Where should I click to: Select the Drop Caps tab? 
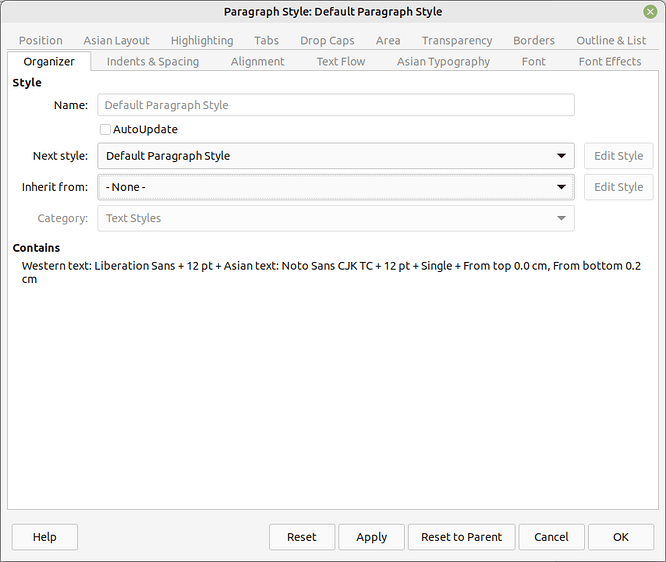click(x=327, y=40)
